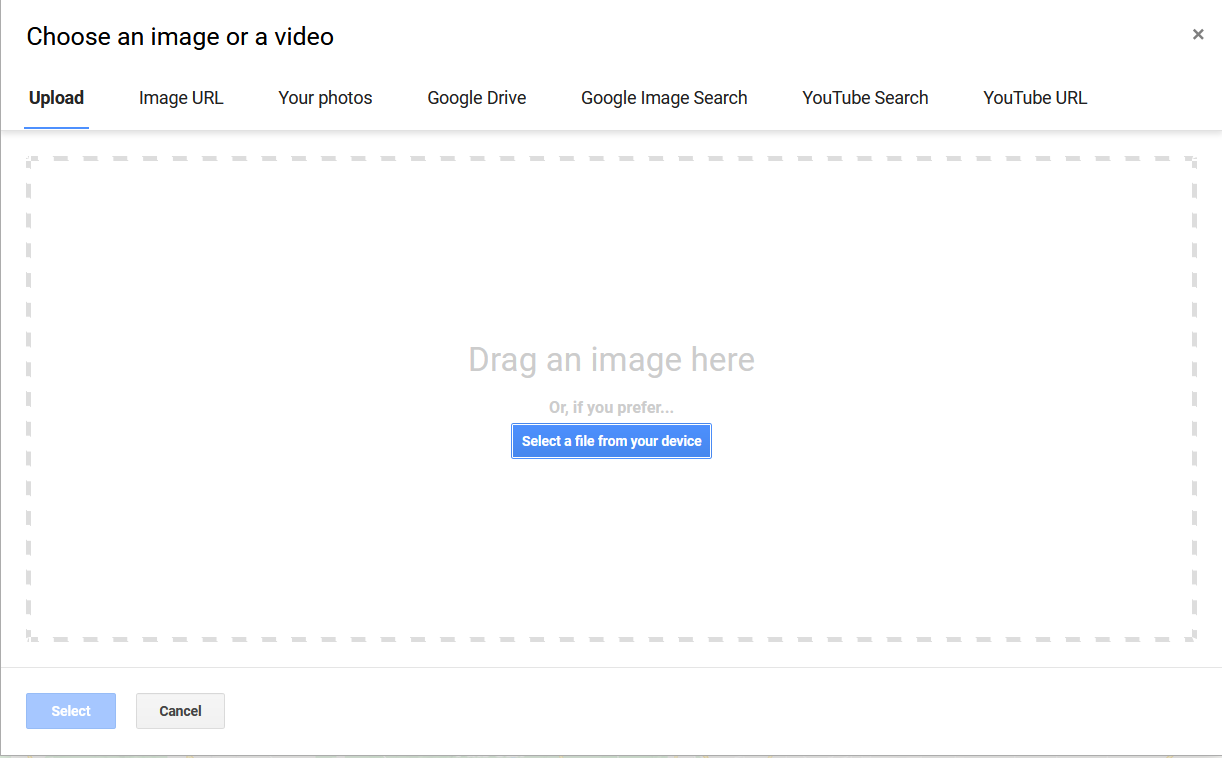Click the "Choose an image or a video" title
1222x758 pixels.
click(x=180, y=37)
